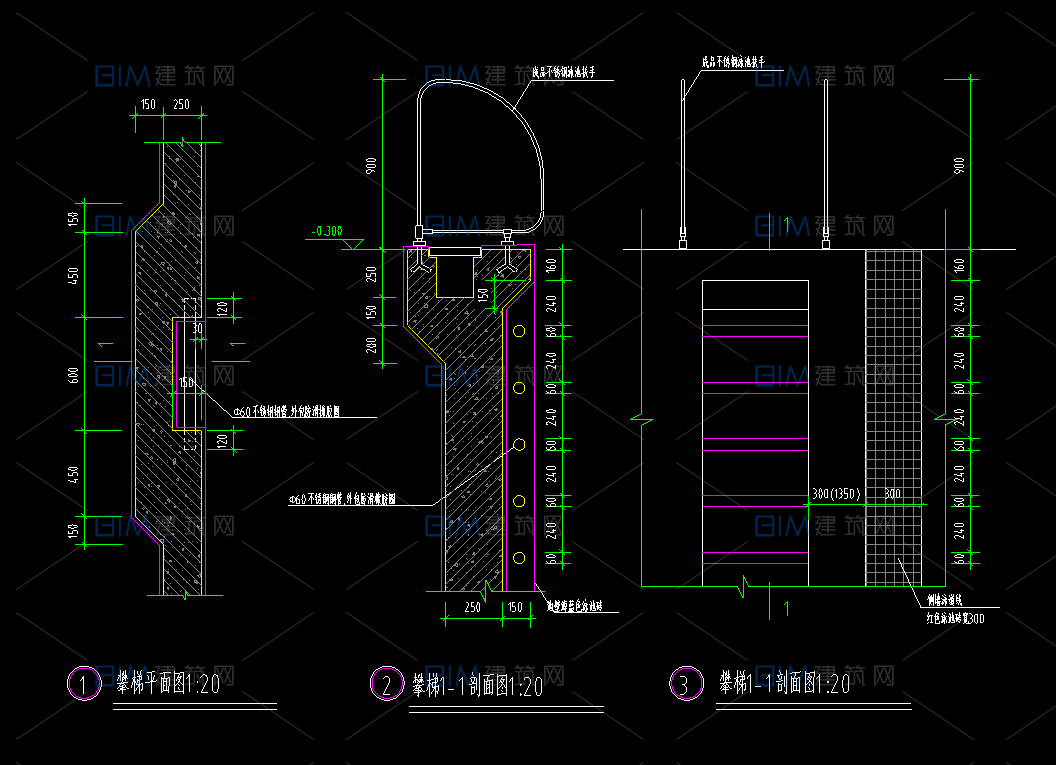
Task: Click the circled number 2 drawing marker
Action: 385,685
